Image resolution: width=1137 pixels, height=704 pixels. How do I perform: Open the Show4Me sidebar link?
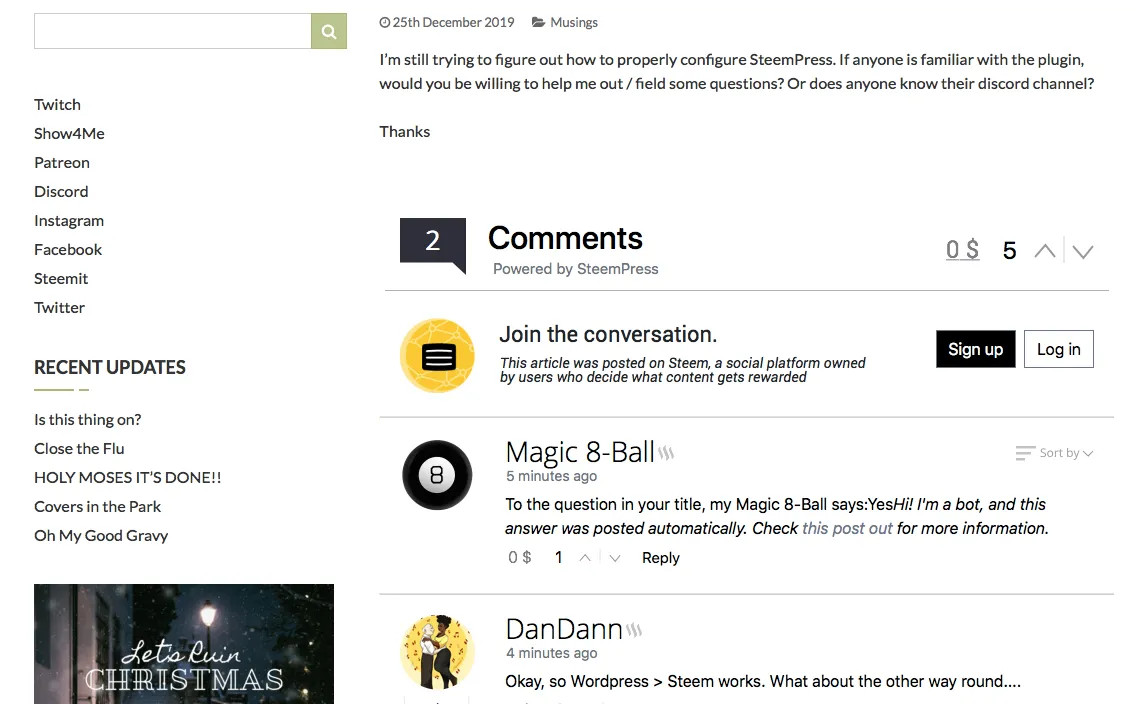click(x=69, y=133)
